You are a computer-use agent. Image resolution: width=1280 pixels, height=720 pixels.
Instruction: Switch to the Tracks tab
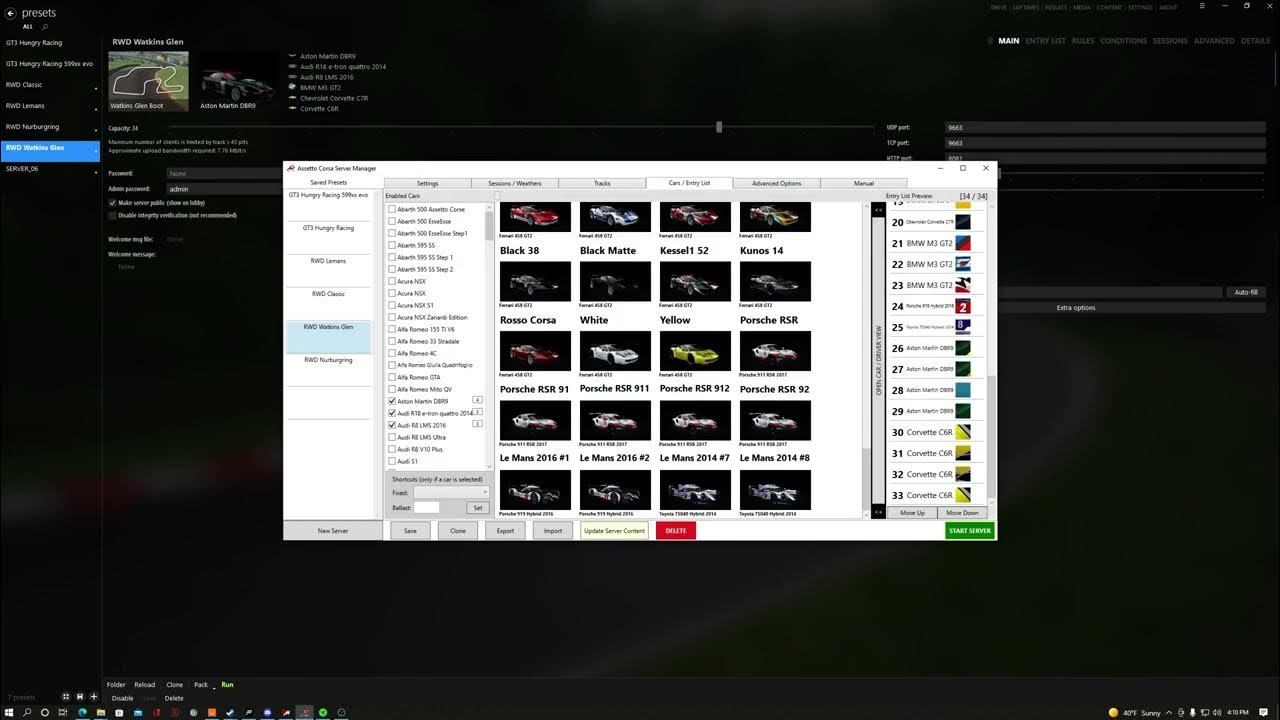click(x=602, y=183)
